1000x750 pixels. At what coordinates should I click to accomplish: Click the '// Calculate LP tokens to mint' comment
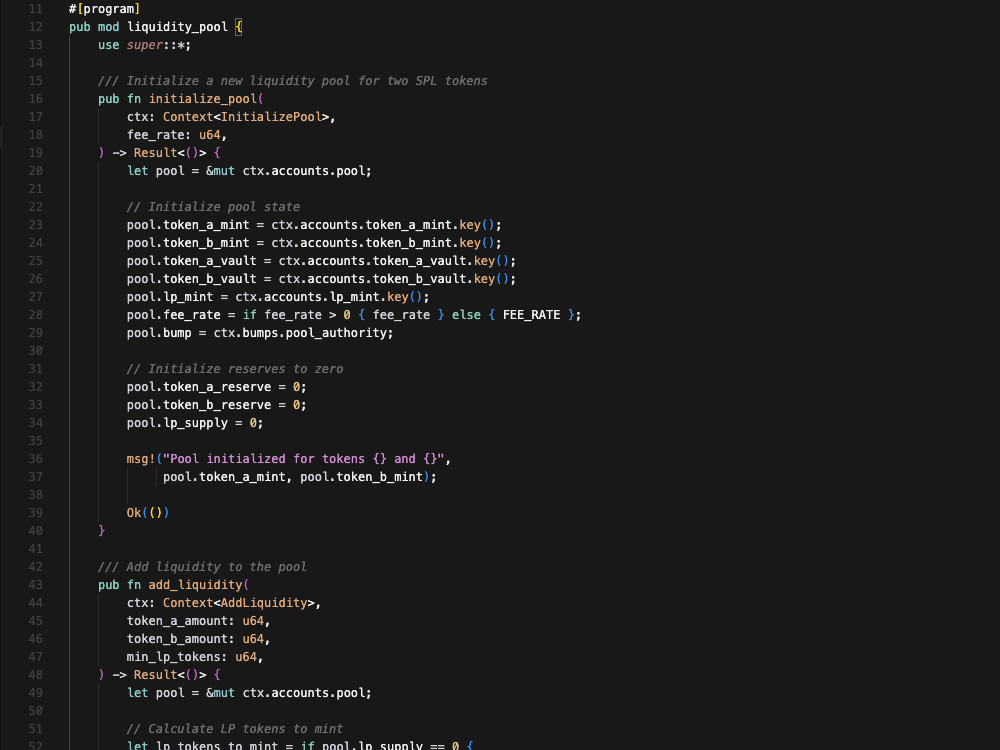click(235, 729)
